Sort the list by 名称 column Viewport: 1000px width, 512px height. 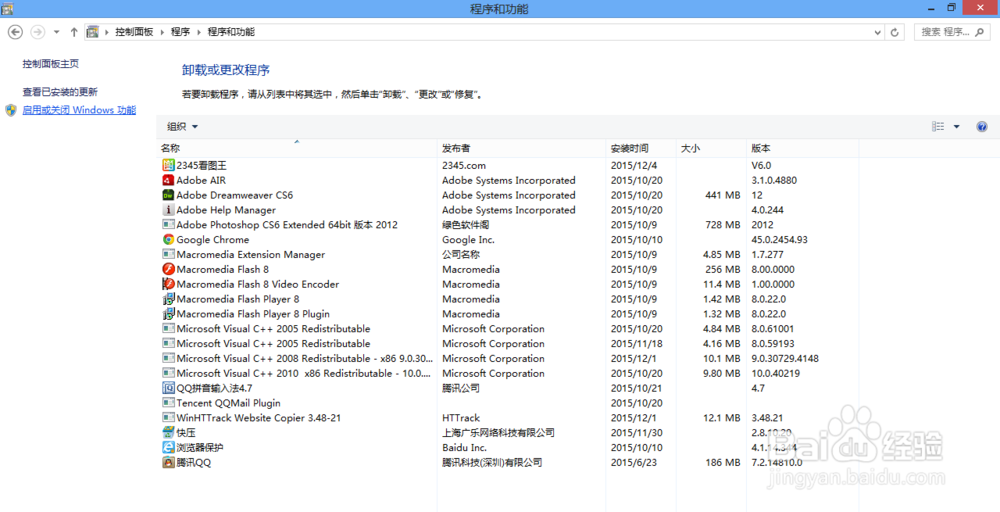point(297,148)
